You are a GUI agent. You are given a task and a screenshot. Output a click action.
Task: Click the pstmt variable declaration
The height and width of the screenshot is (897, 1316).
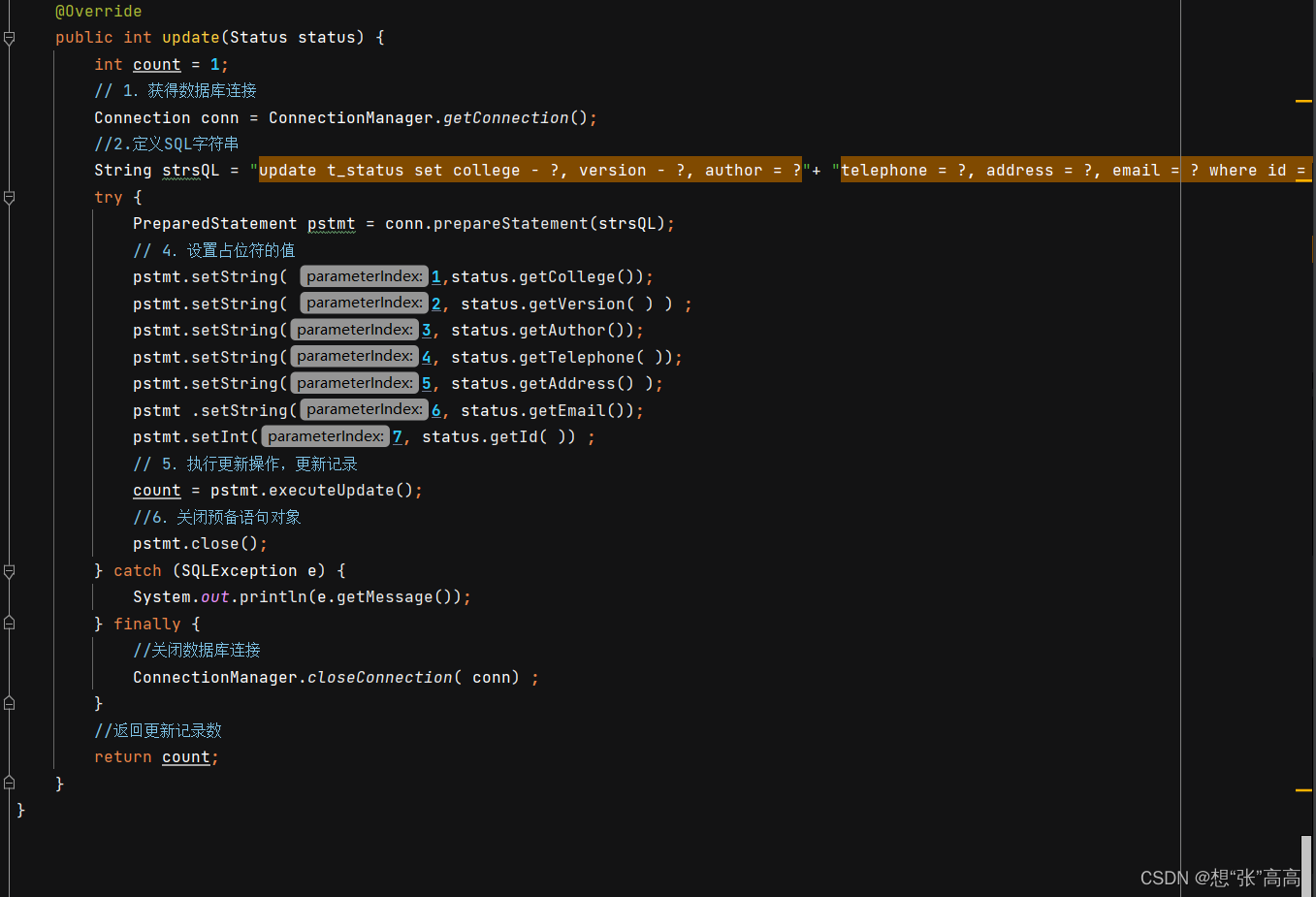[x=332, y=224]
